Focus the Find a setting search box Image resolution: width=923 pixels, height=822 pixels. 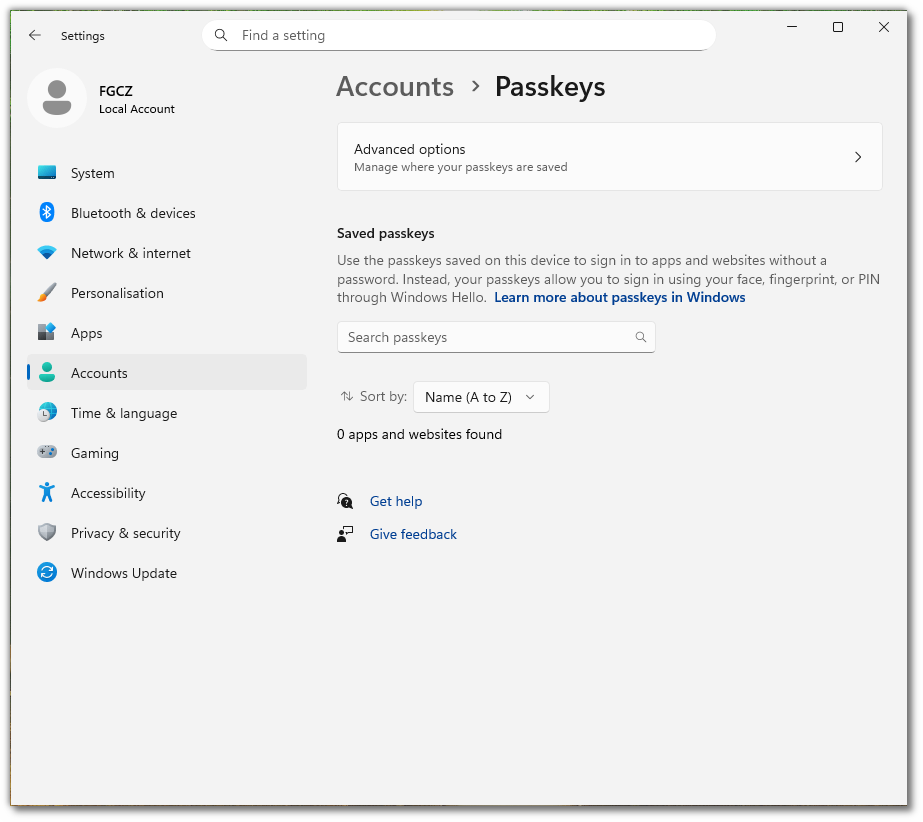[x=459, y=35]
